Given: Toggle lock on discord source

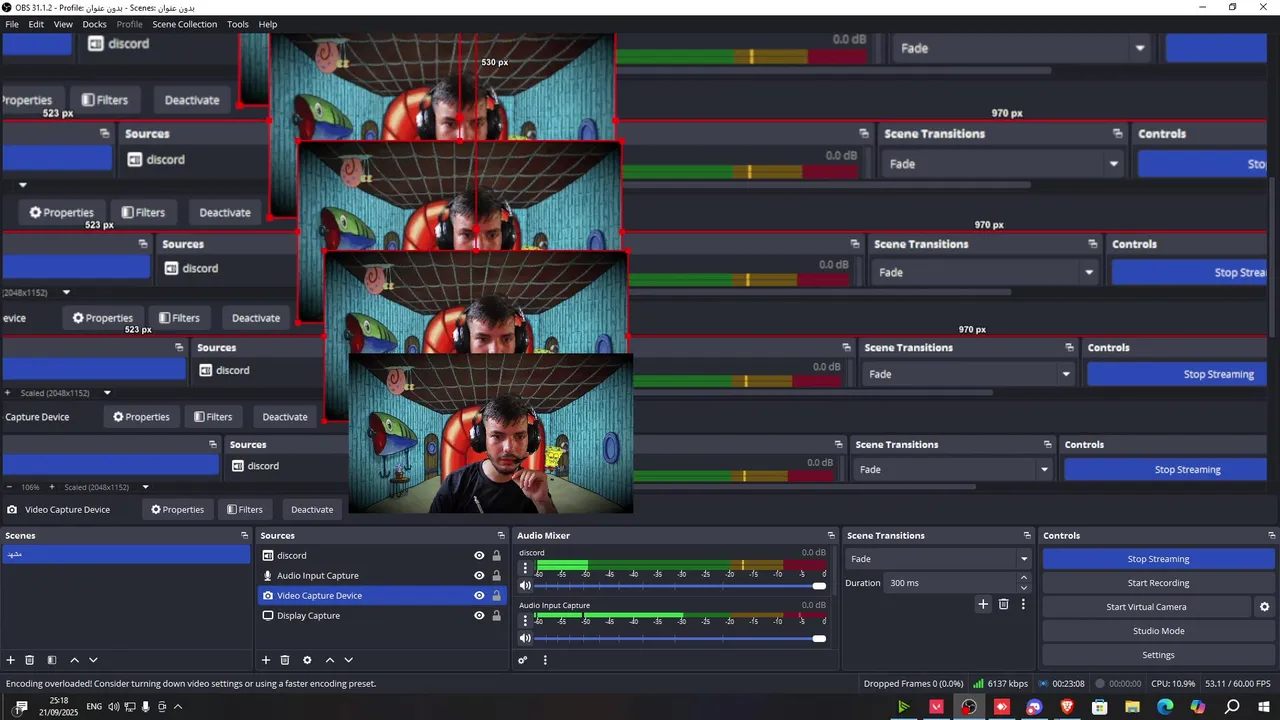Looking at the screenshot, I should pos(496,556).
